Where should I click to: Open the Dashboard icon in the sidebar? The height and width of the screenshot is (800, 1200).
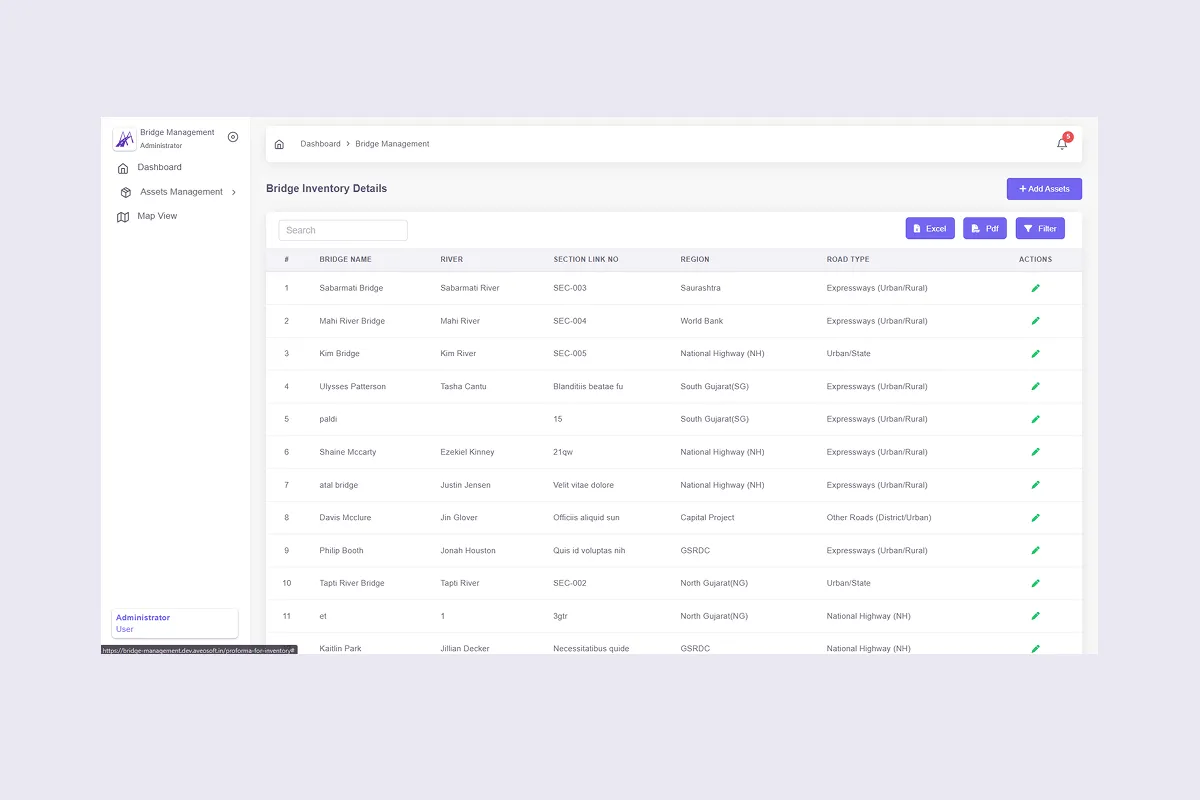point(124,168)
